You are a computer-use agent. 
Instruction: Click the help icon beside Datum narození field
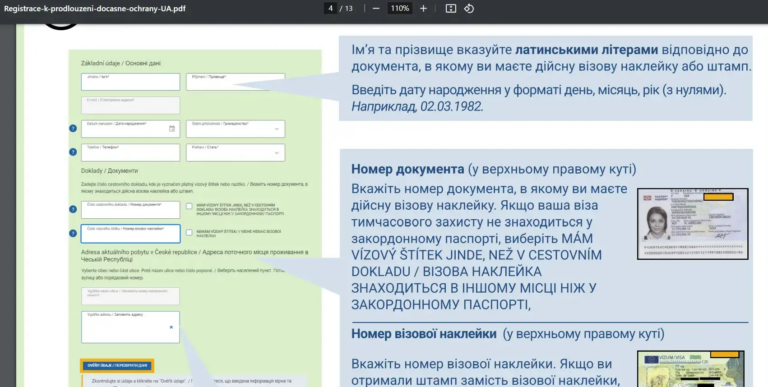(x=73, y=128)
